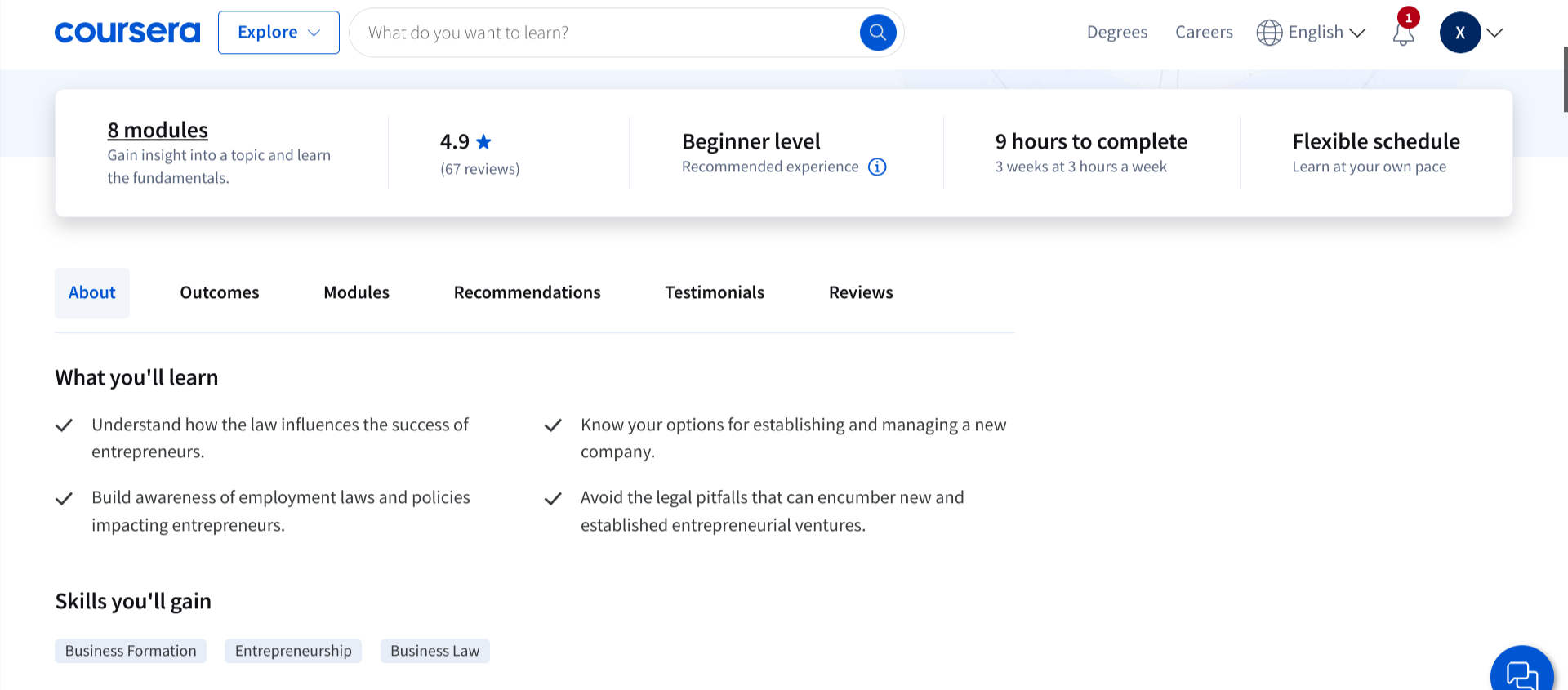Screen dimensions: 1568x690
Task: Click the recommended experience info icon
Action: click(877, 167)
